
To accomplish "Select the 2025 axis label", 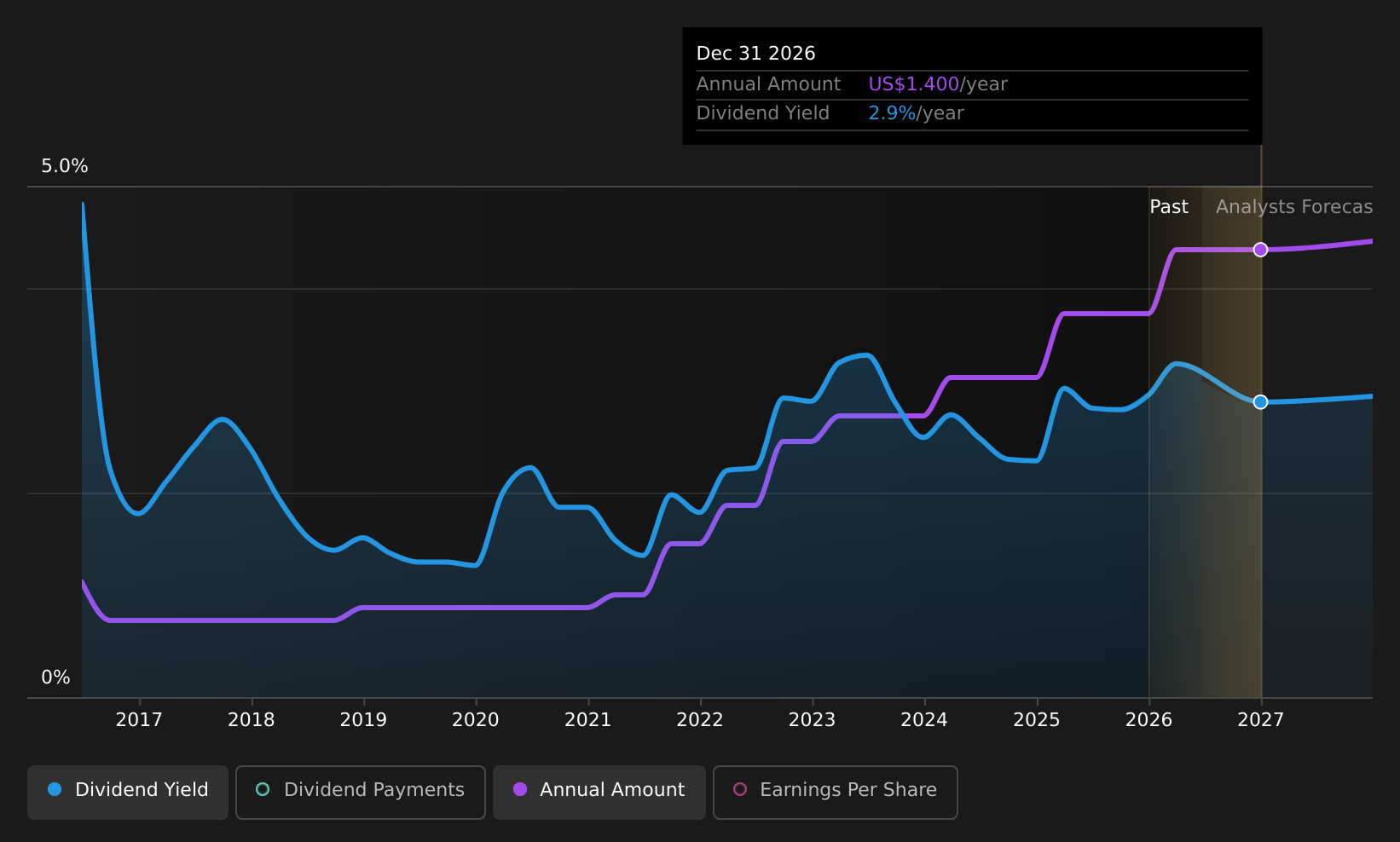I will click(x=1037, y=720).
